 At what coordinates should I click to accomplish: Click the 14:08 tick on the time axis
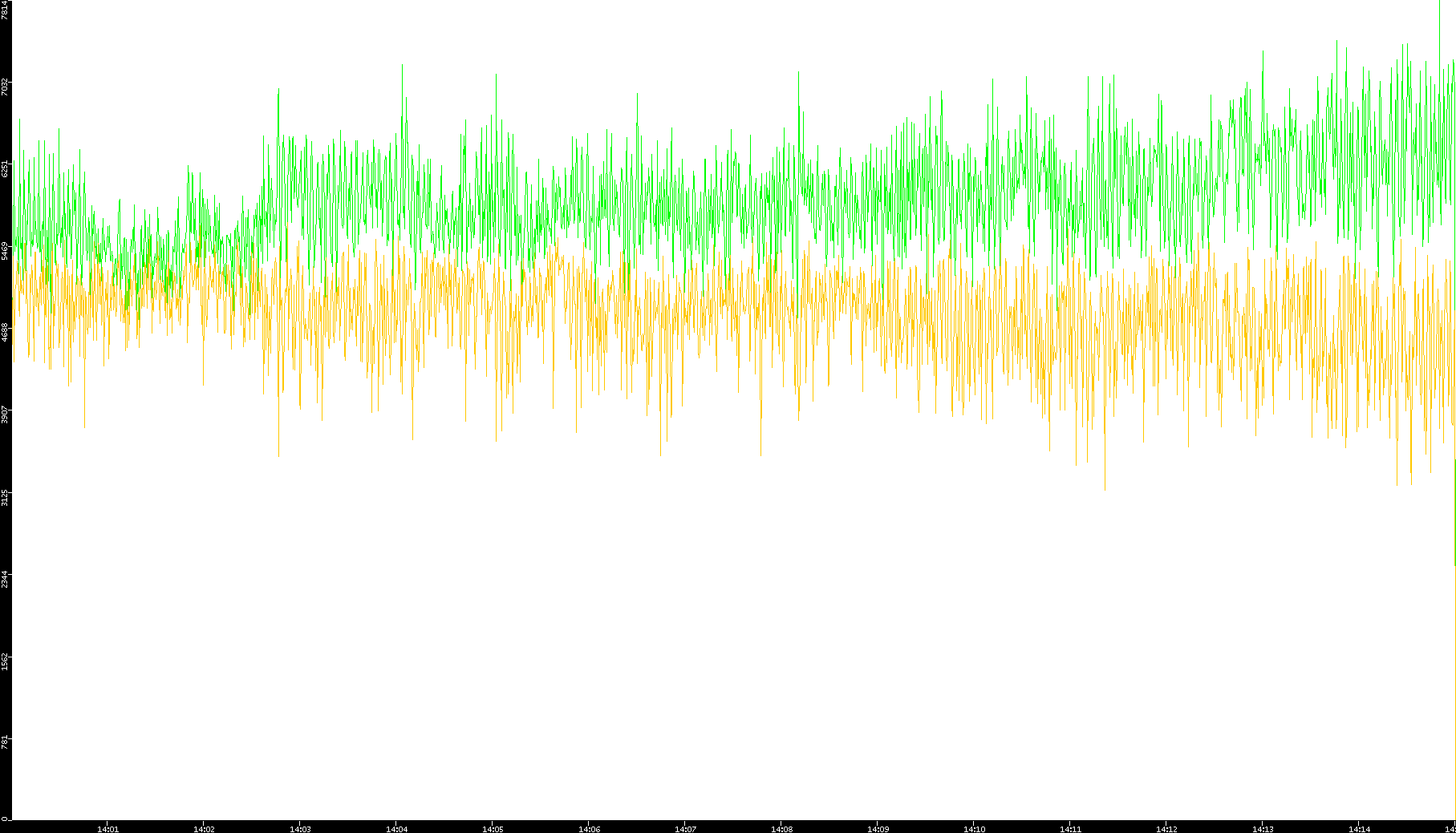(x=781, y=828)
